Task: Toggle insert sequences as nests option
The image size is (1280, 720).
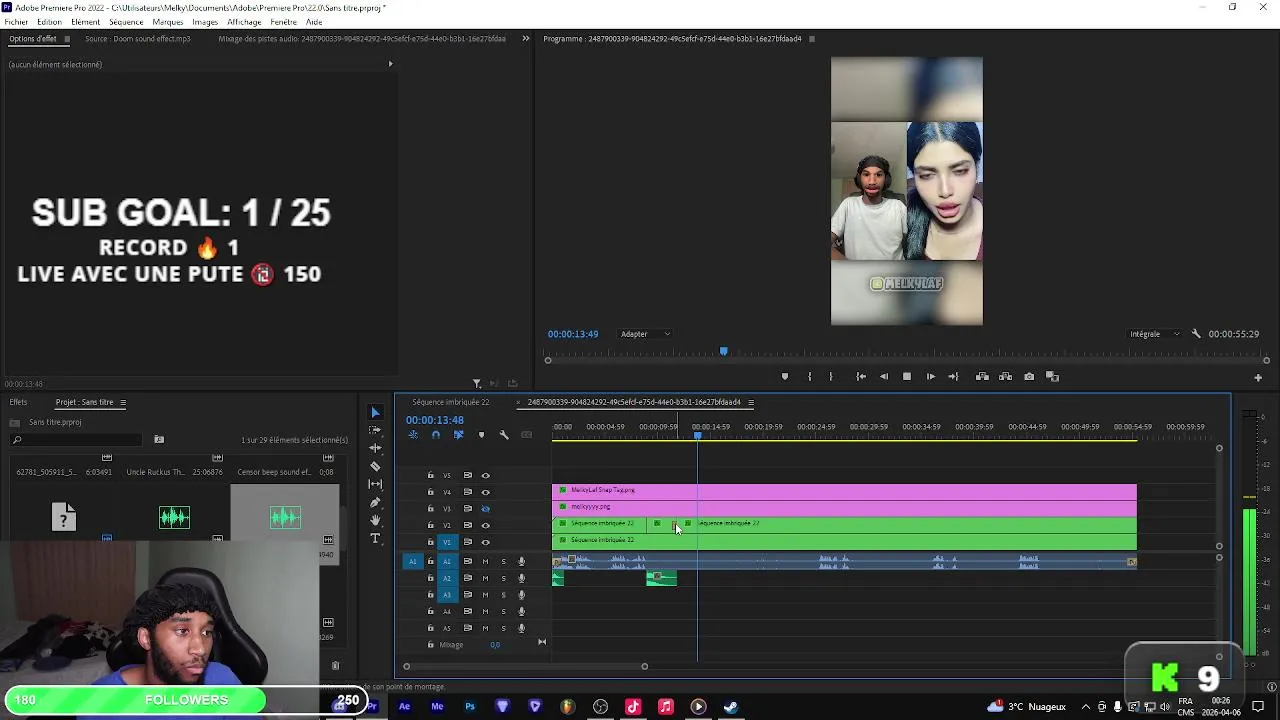Action: pos(413,435)
